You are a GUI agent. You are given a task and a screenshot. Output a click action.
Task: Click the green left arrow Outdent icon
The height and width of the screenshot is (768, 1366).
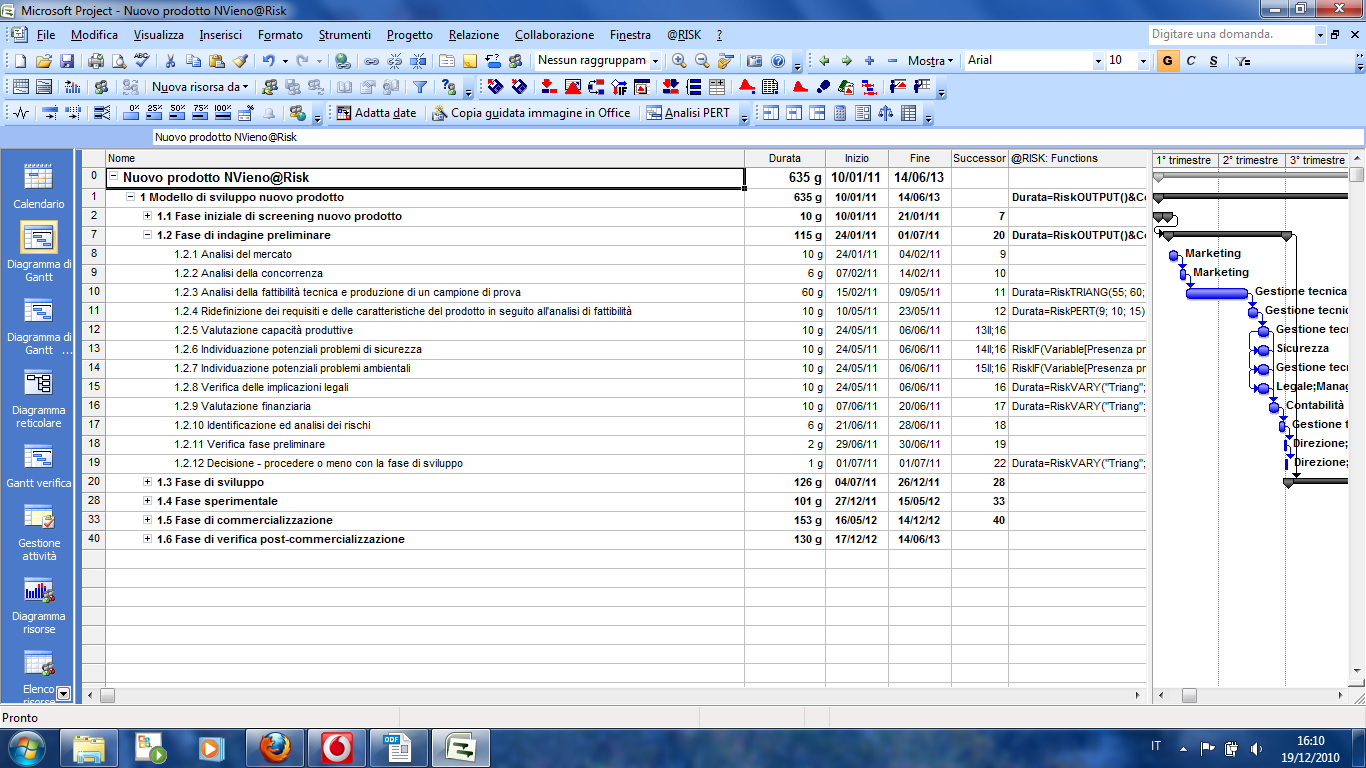[824, 61]
